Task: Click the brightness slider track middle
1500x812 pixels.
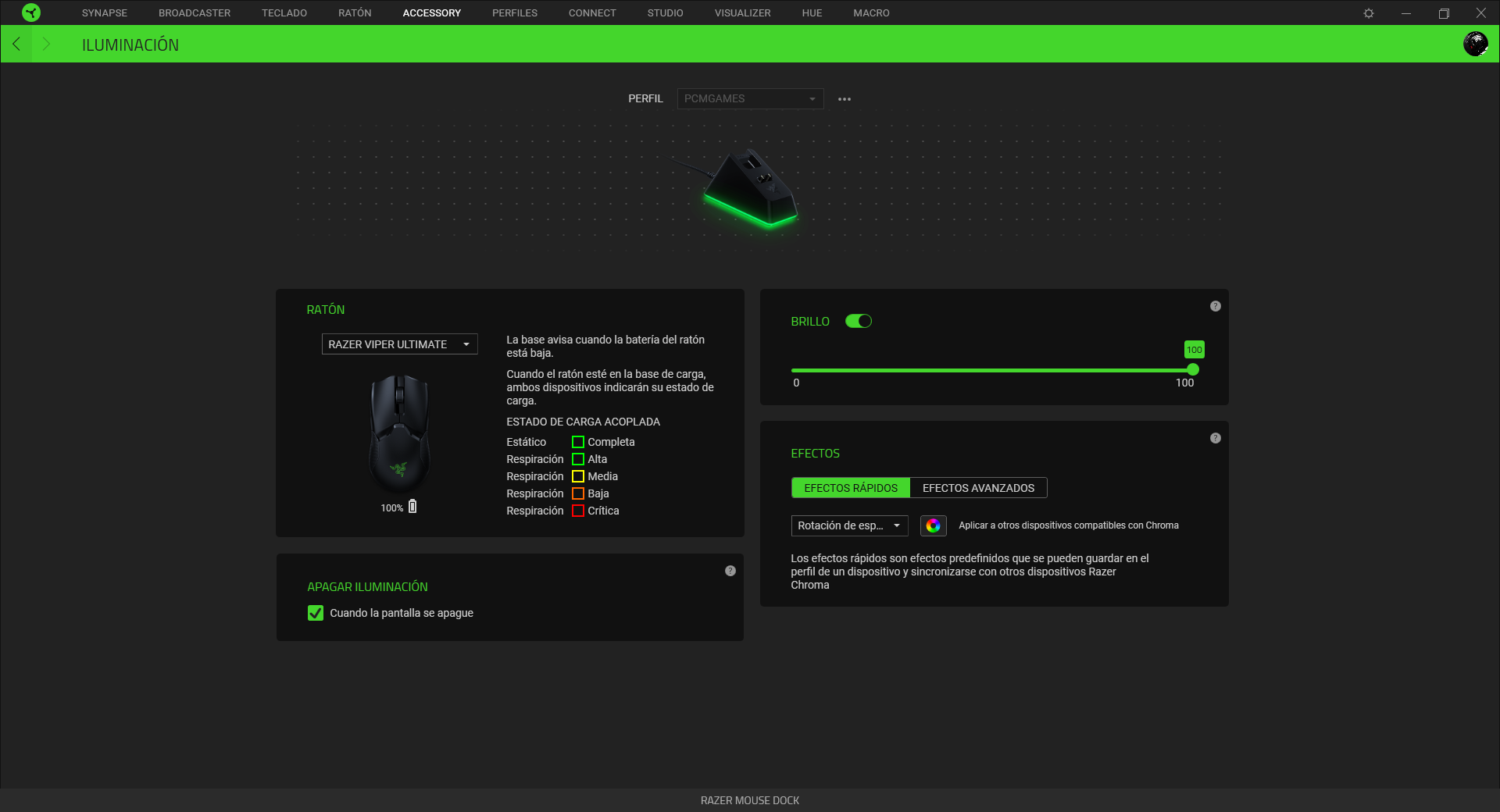Action: pos(992,370)
